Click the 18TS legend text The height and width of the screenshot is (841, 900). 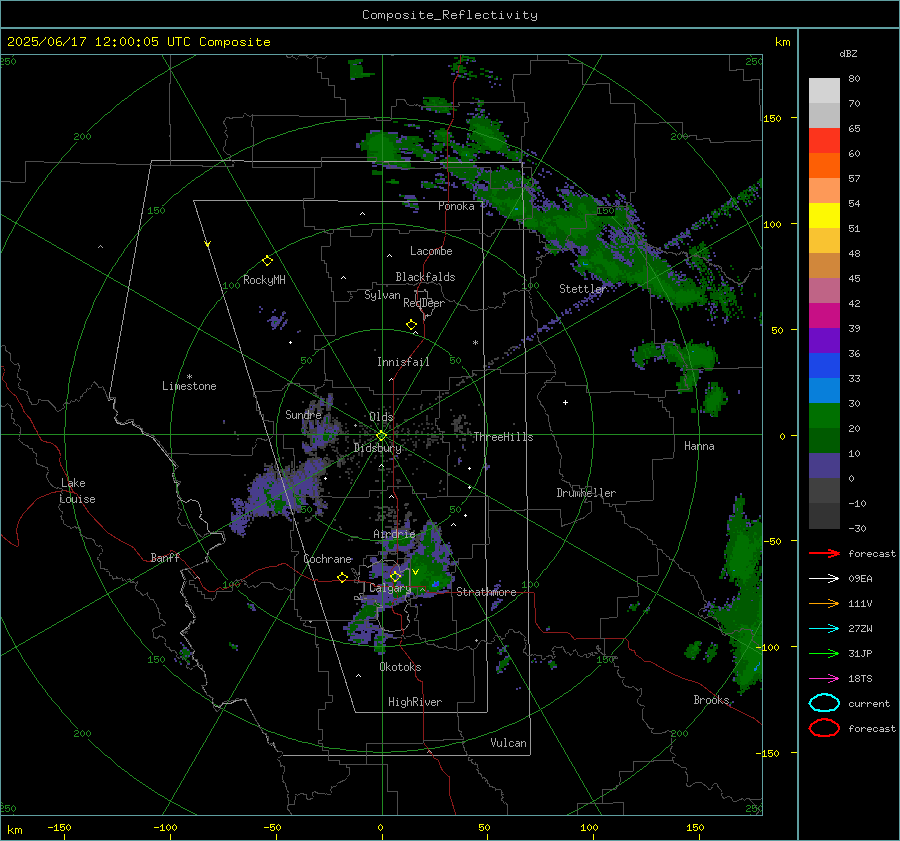click(x=860, y=679)
